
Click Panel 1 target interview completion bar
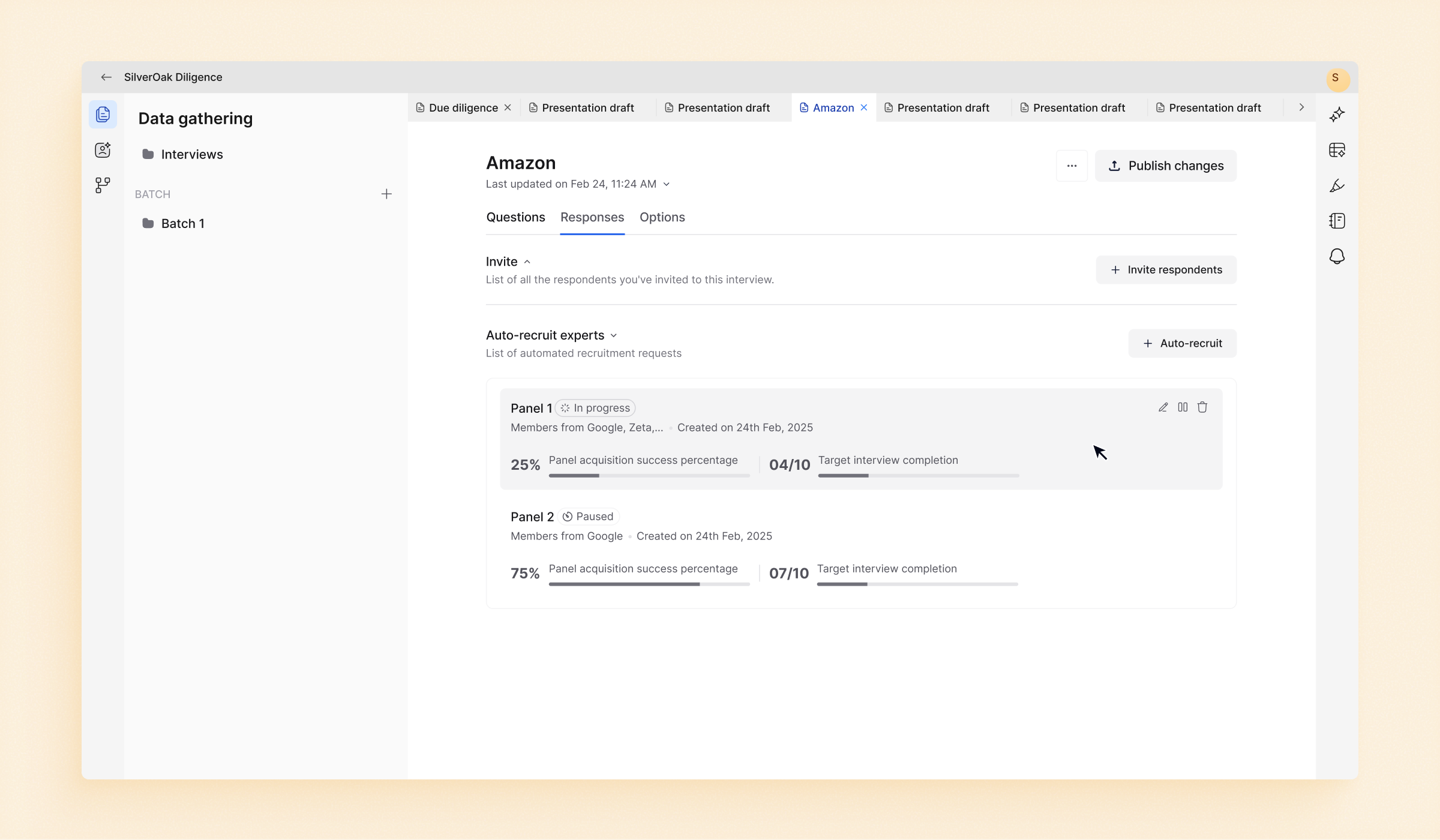tap(919, 476)
